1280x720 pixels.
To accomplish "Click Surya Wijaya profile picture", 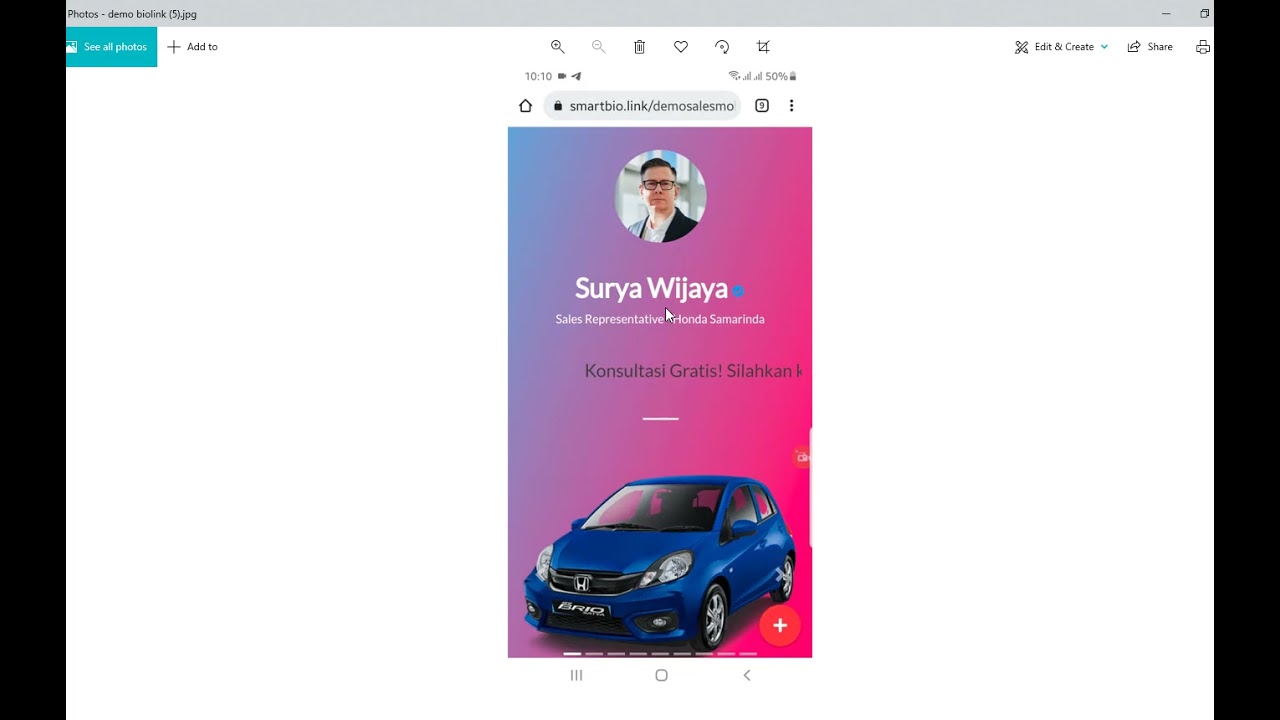I will 660,196.
